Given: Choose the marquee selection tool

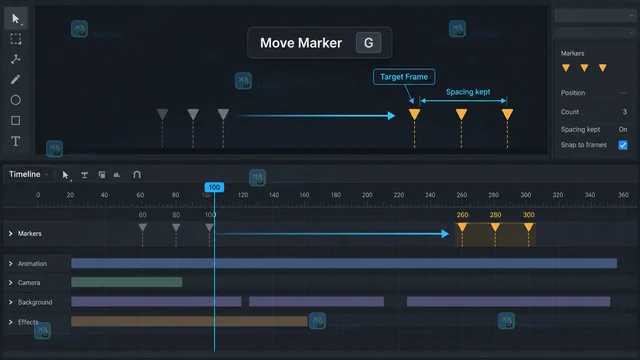Looking at the screenshot, I should coord(16,39).
